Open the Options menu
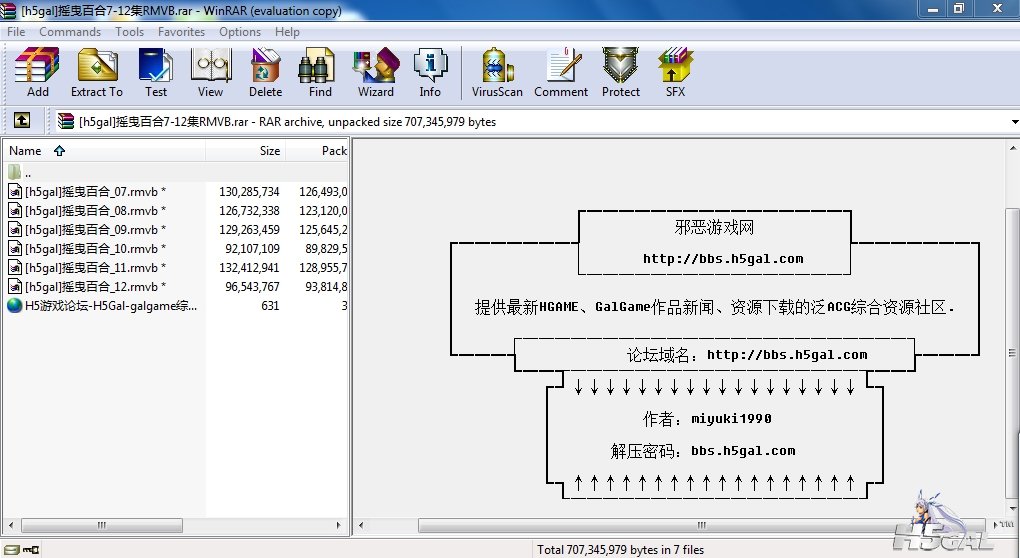 (239, 32)
